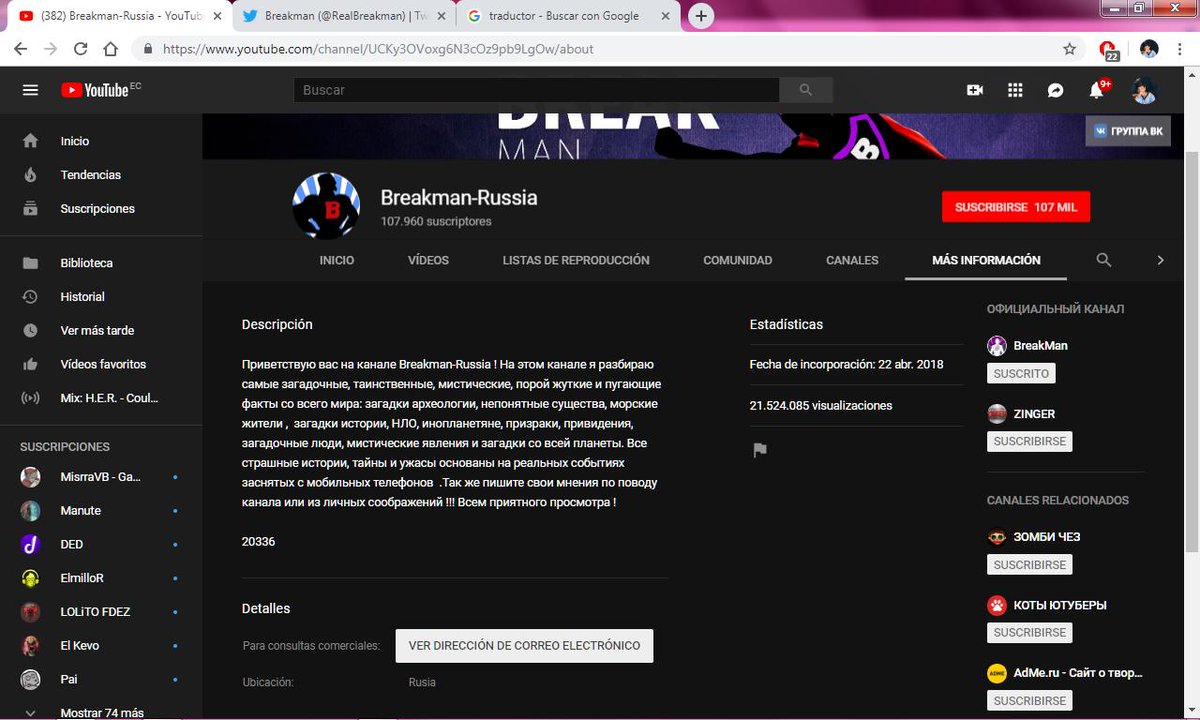Subscribe to ЗОМБИ ЧЕЗ channel

1030,565
